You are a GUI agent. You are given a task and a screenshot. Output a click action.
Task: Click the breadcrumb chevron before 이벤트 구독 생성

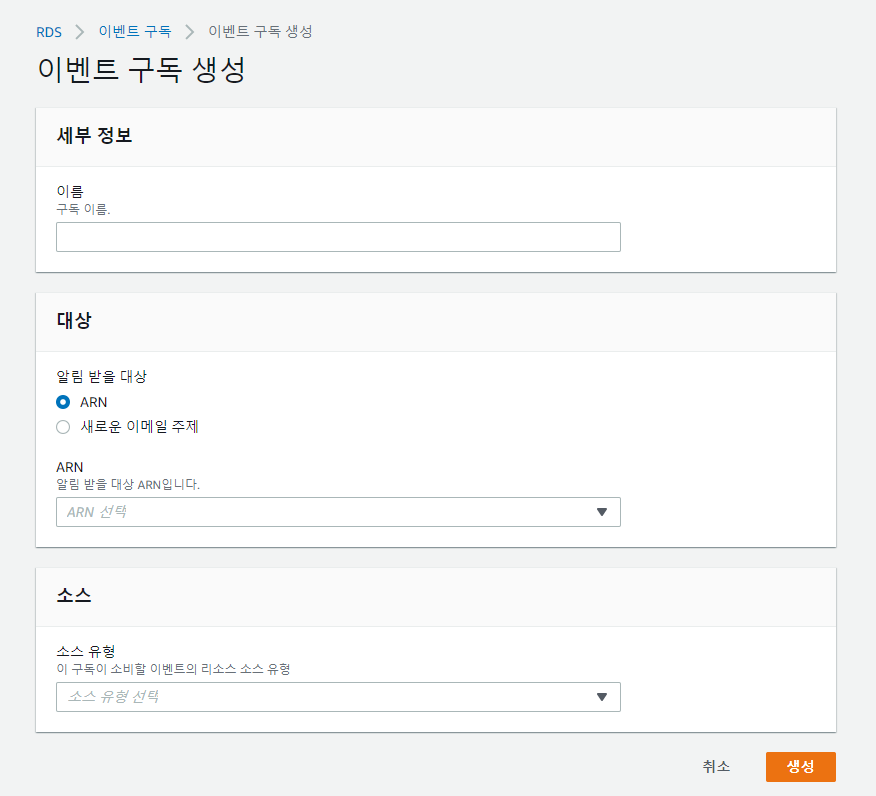(189, 32)
